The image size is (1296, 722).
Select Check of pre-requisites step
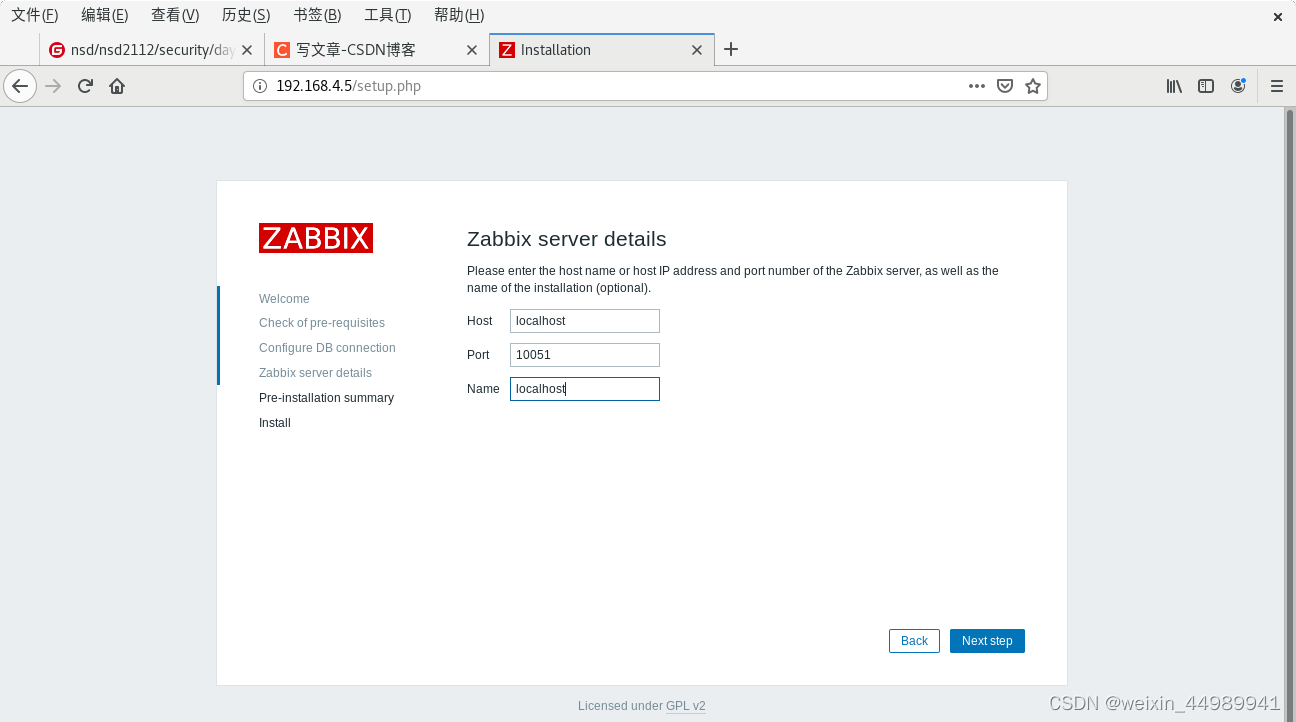(x=322, y=323)
